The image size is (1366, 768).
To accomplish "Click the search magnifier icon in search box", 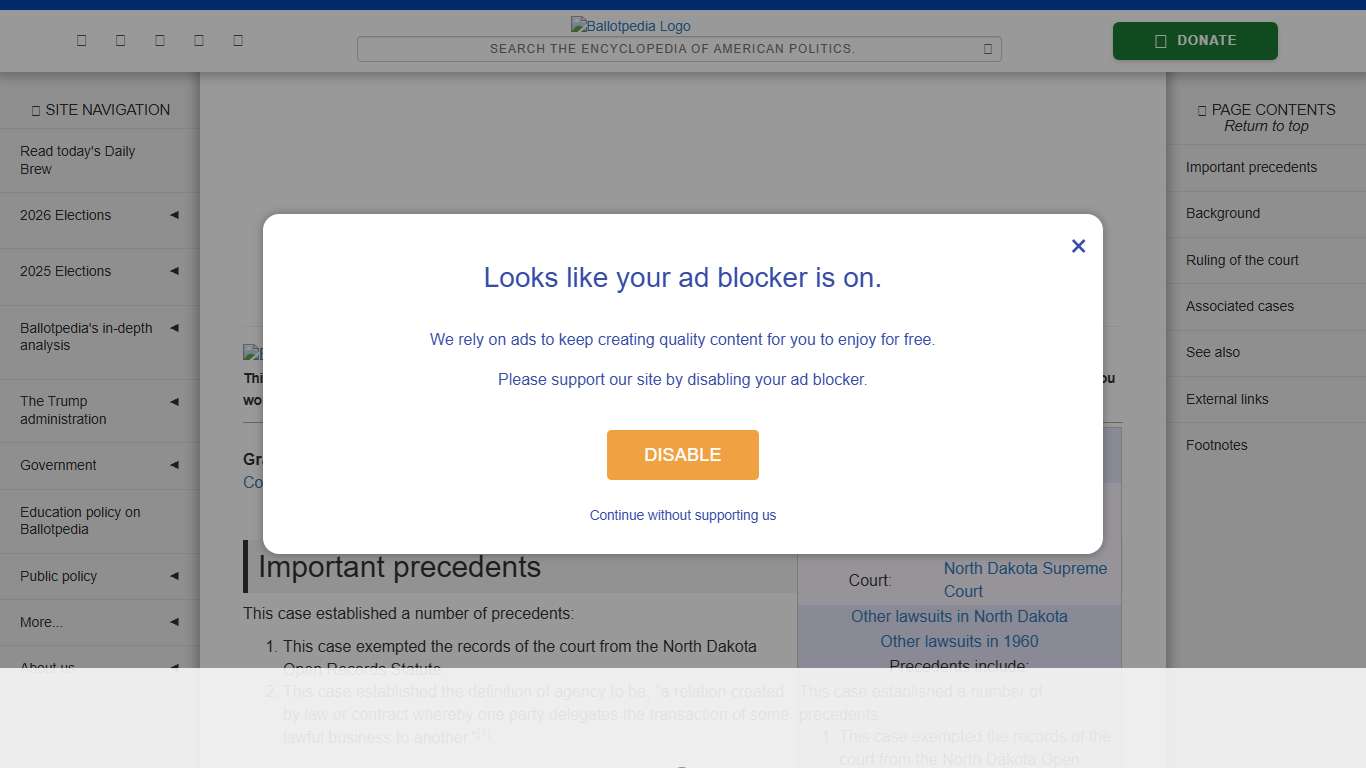I will coord(988,49).
